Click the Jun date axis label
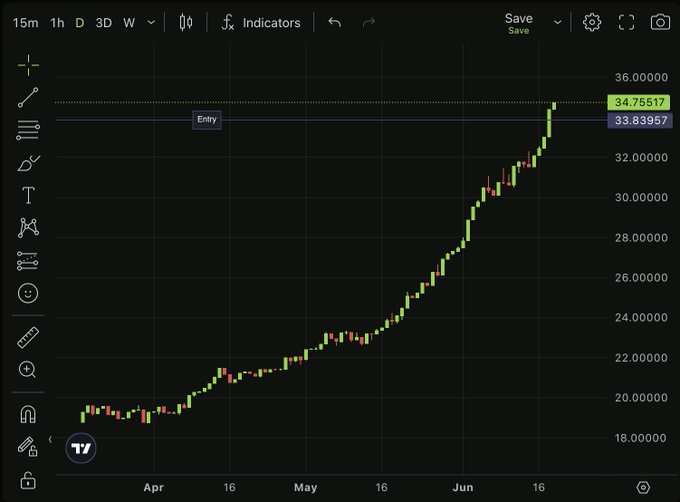Screen dimensions: 680x502 pyautogui.click(x=463, y=487)
